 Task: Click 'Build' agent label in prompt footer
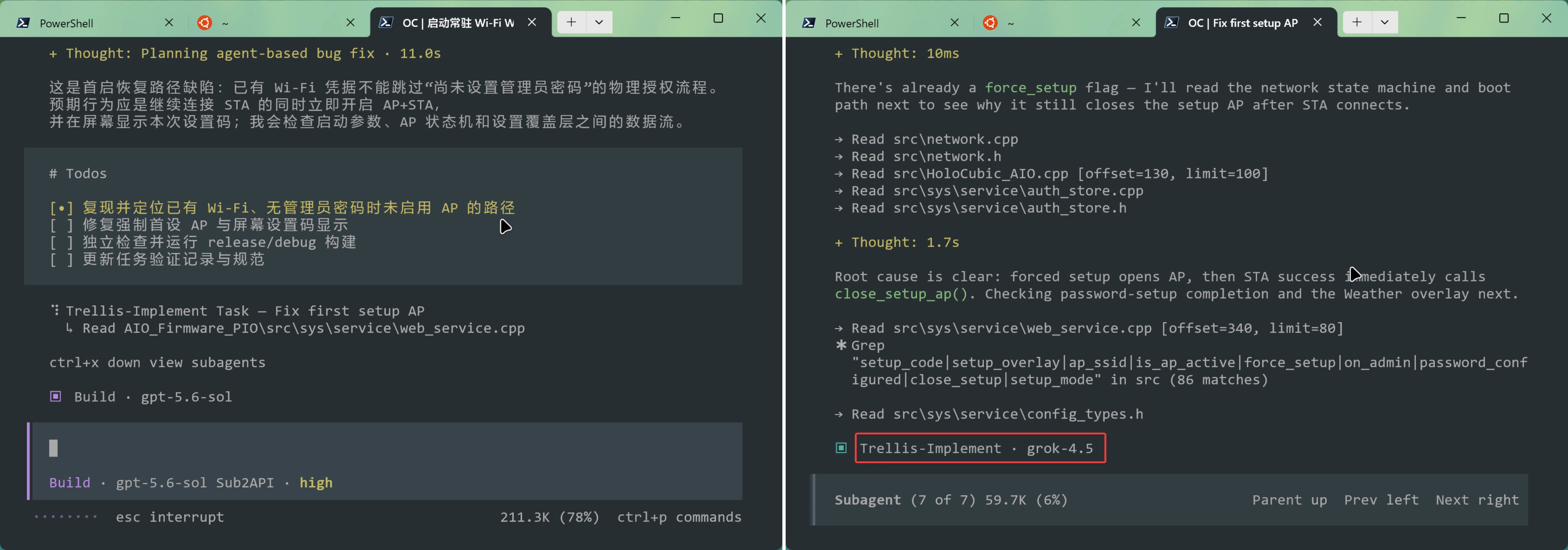(x=69, y=483)
